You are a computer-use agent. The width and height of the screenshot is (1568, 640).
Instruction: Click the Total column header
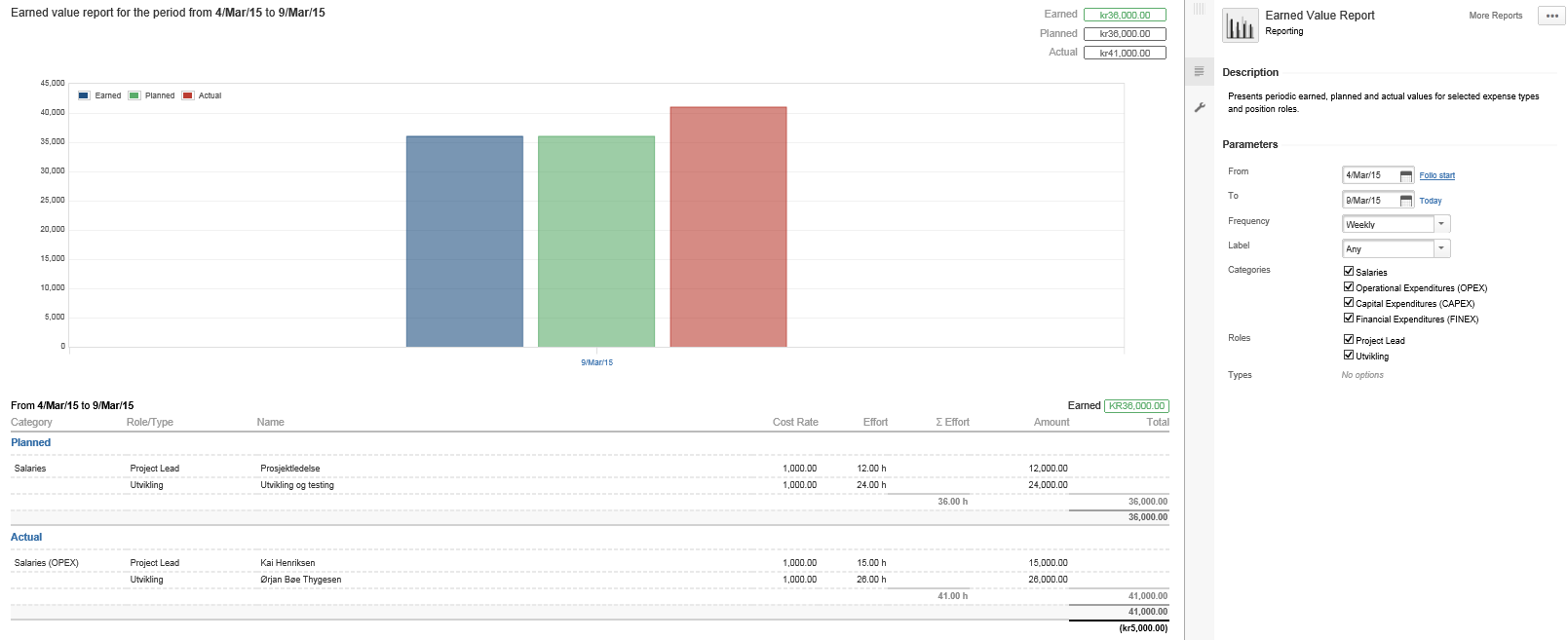1158,422
